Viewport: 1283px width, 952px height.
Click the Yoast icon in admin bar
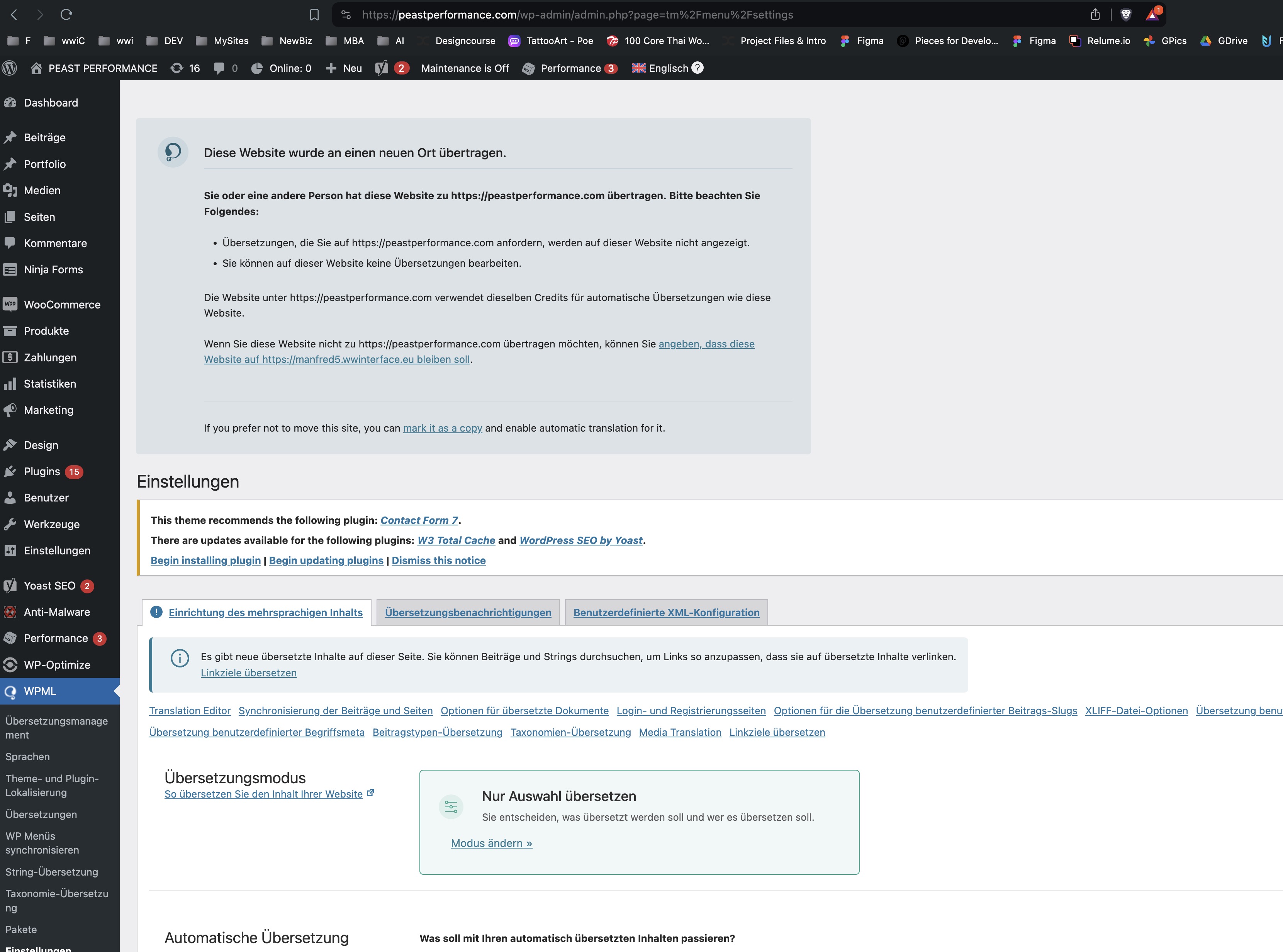(382, 68)
